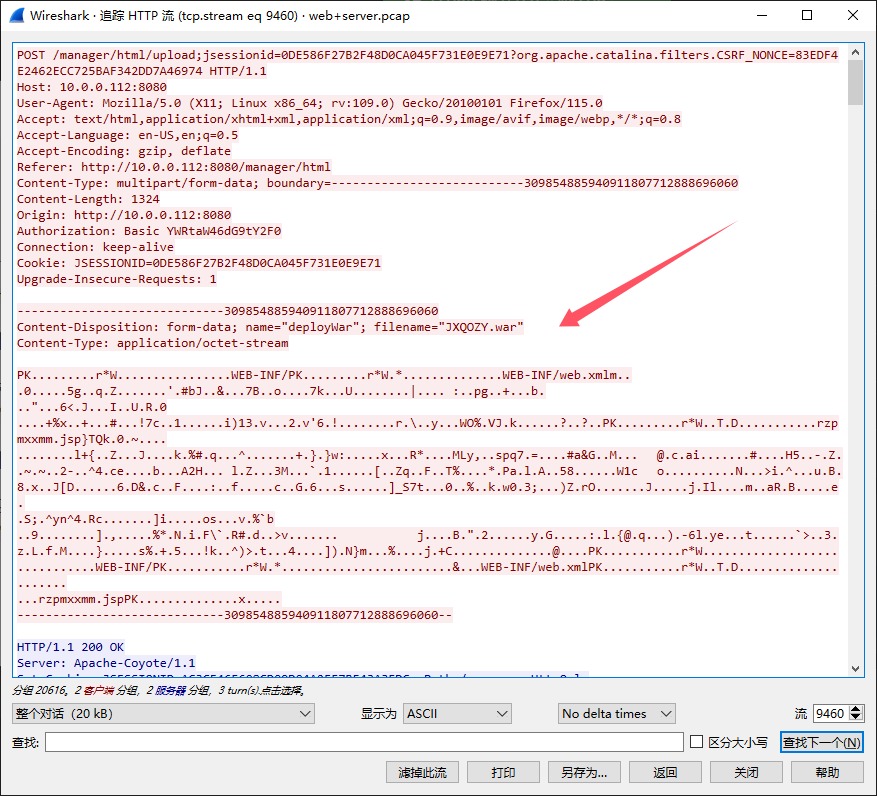Focus the 查找 search text field
The image size is (877, 796).
(364, 742)
